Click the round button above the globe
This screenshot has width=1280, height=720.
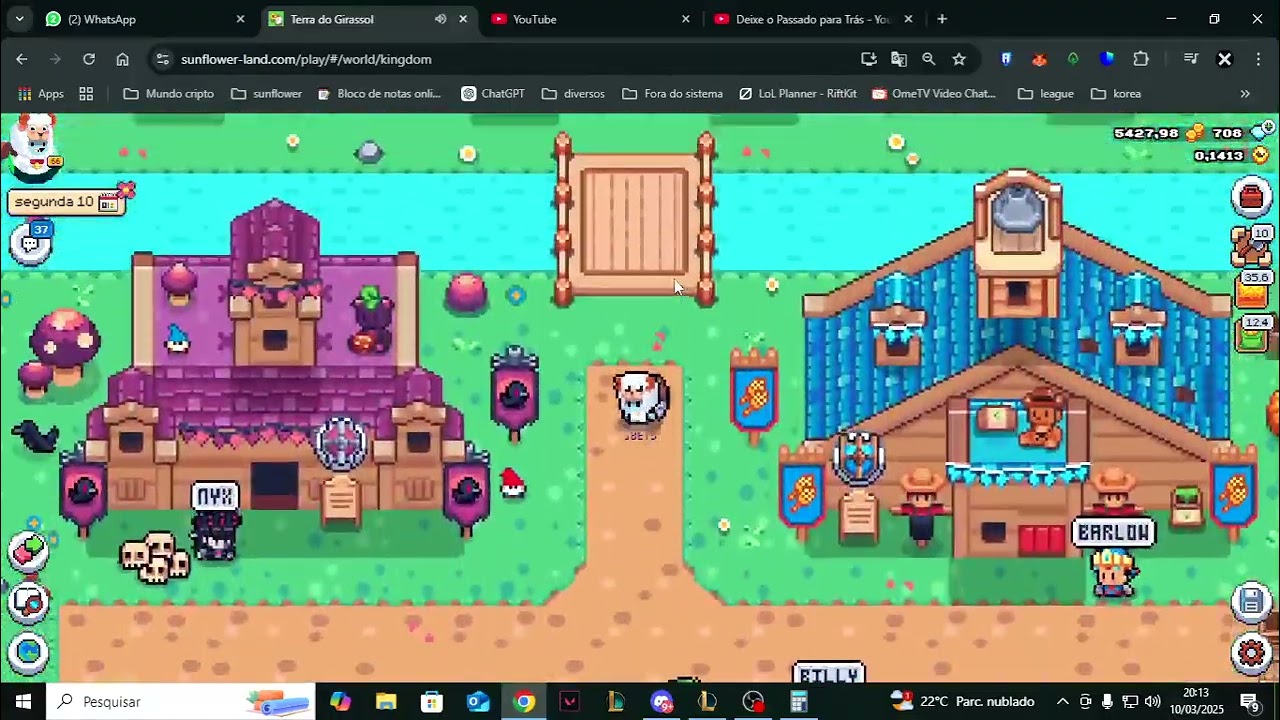point(29,602)
